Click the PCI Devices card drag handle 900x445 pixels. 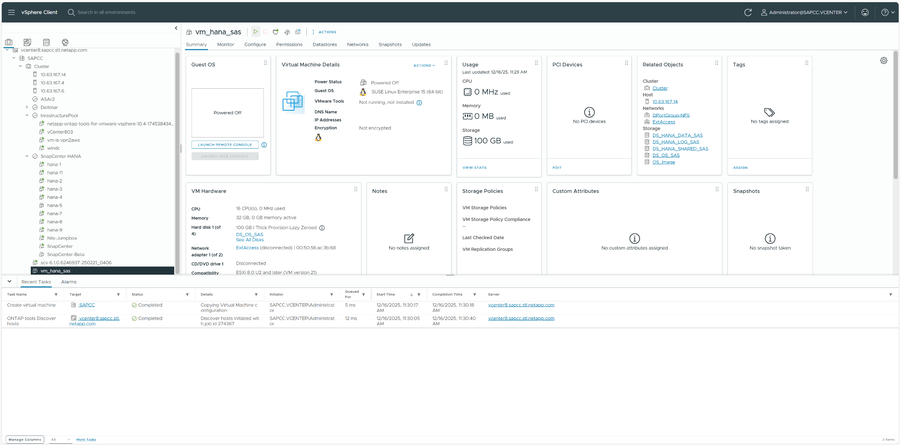click(x=626, y=63)
